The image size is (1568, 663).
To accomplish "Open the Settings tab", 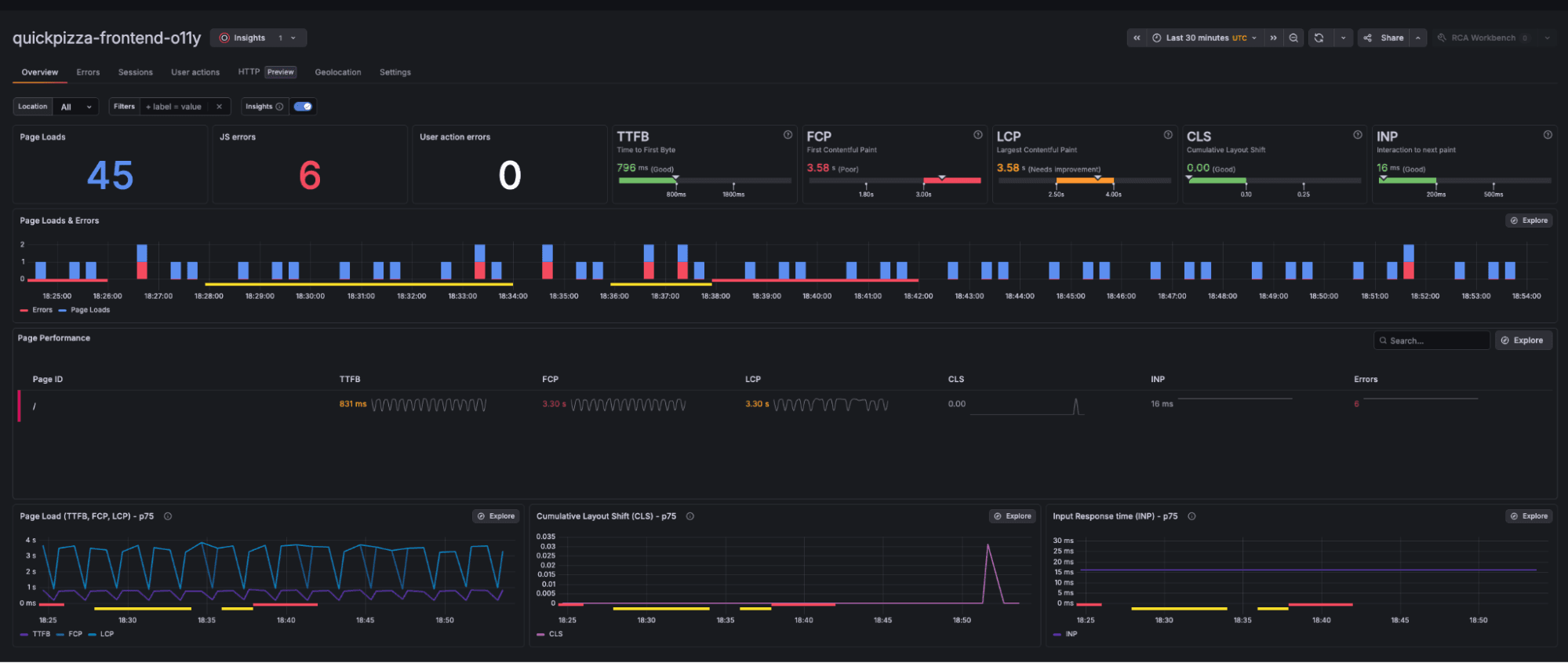I will click(x=395, y=72).
